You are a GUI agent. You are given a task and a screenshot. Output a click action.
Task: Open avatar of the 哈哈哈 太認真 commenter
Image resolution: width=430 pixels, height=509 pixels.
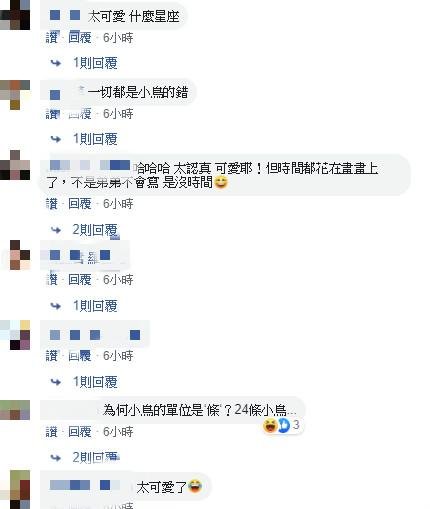click(x=15, y=165)
